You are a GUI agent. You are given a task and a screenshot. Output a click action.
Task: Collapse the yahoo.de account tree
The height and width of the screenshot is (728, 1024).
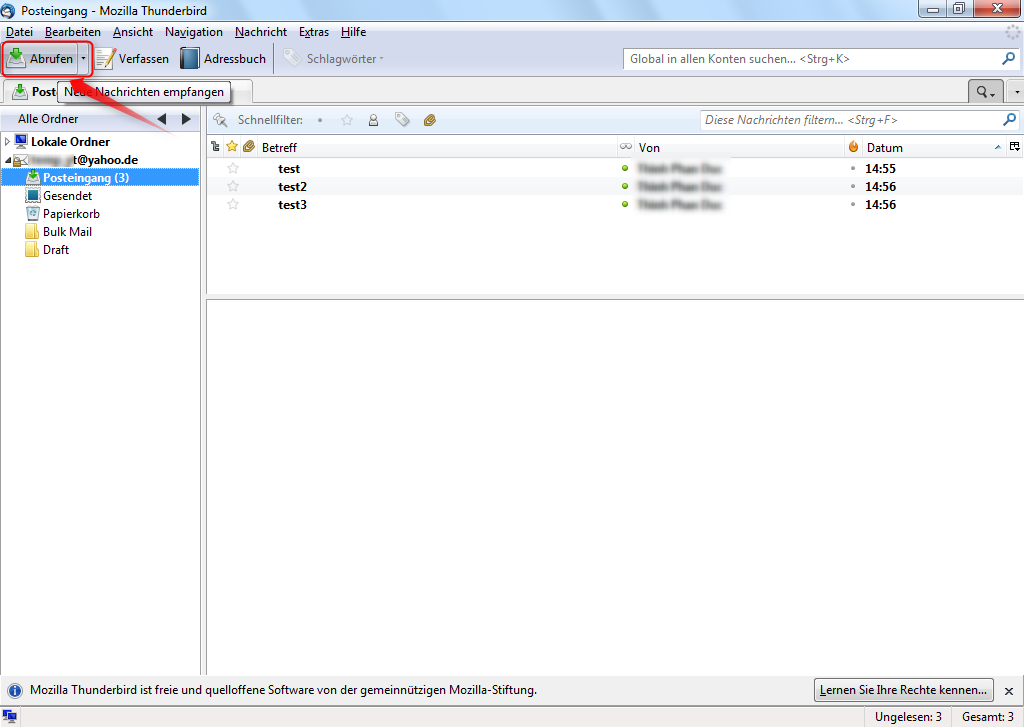7,160
